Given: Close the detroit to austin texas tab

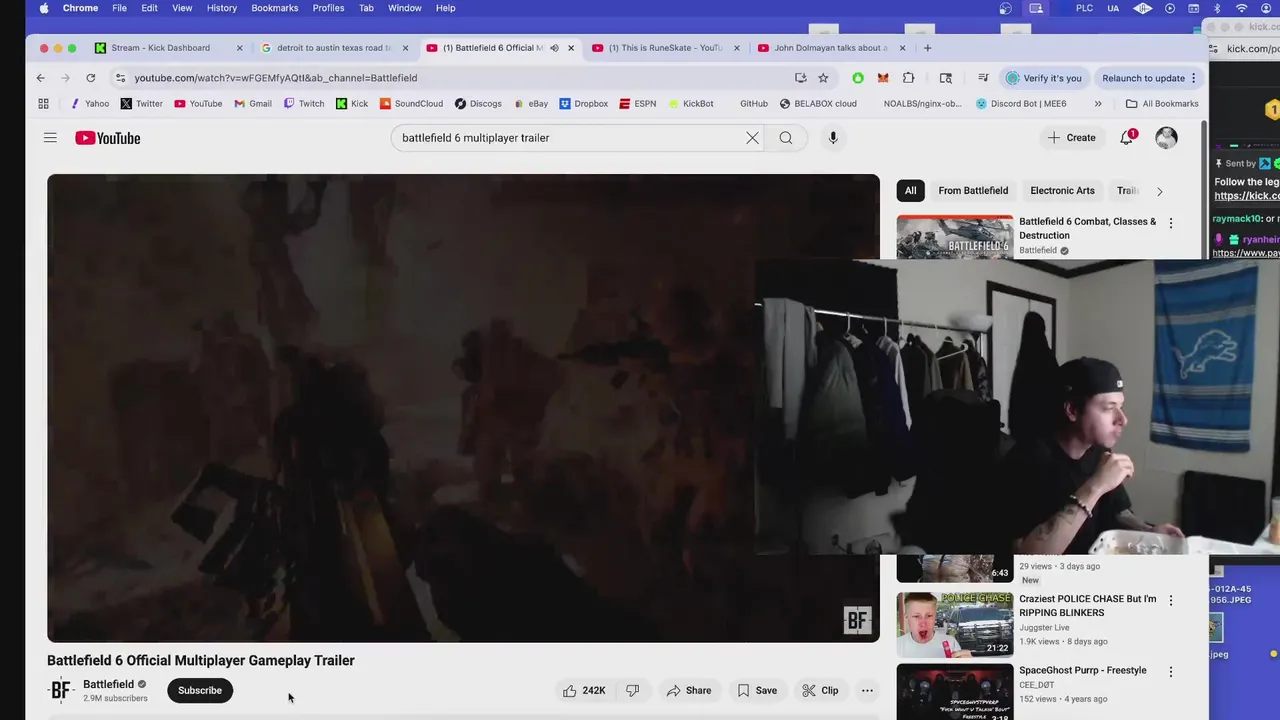Looking at the screenshot, I should 405,48.
